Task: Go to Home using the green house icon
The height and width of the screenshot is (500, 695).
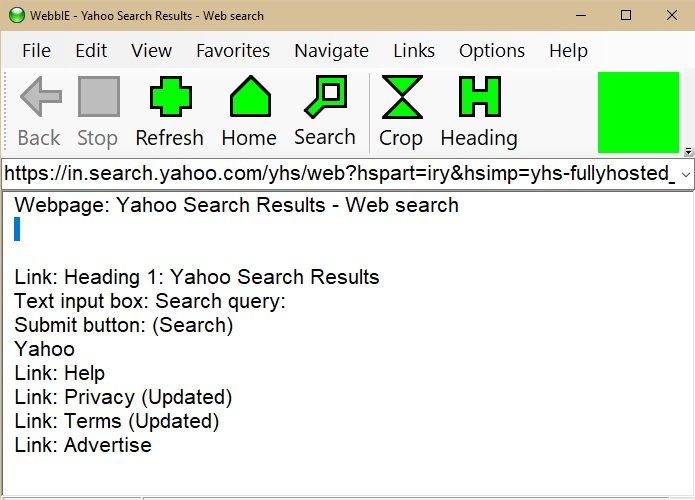Action: pyautogui.click(x=250, y=97)
